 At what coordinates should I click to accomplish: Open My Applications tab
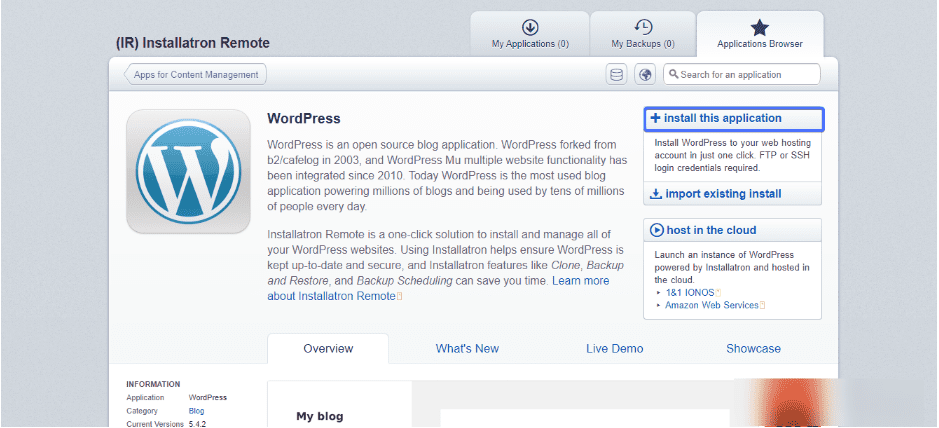pyautogui.click(x=530, y=34)
